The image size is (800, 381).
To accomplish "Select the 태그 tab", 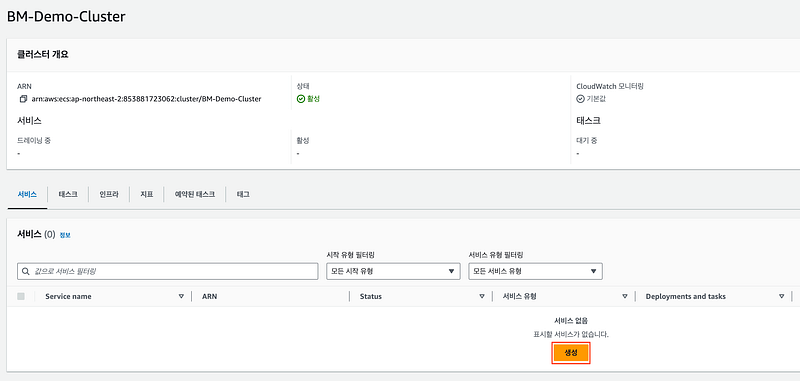I will (x=243, y=194).
